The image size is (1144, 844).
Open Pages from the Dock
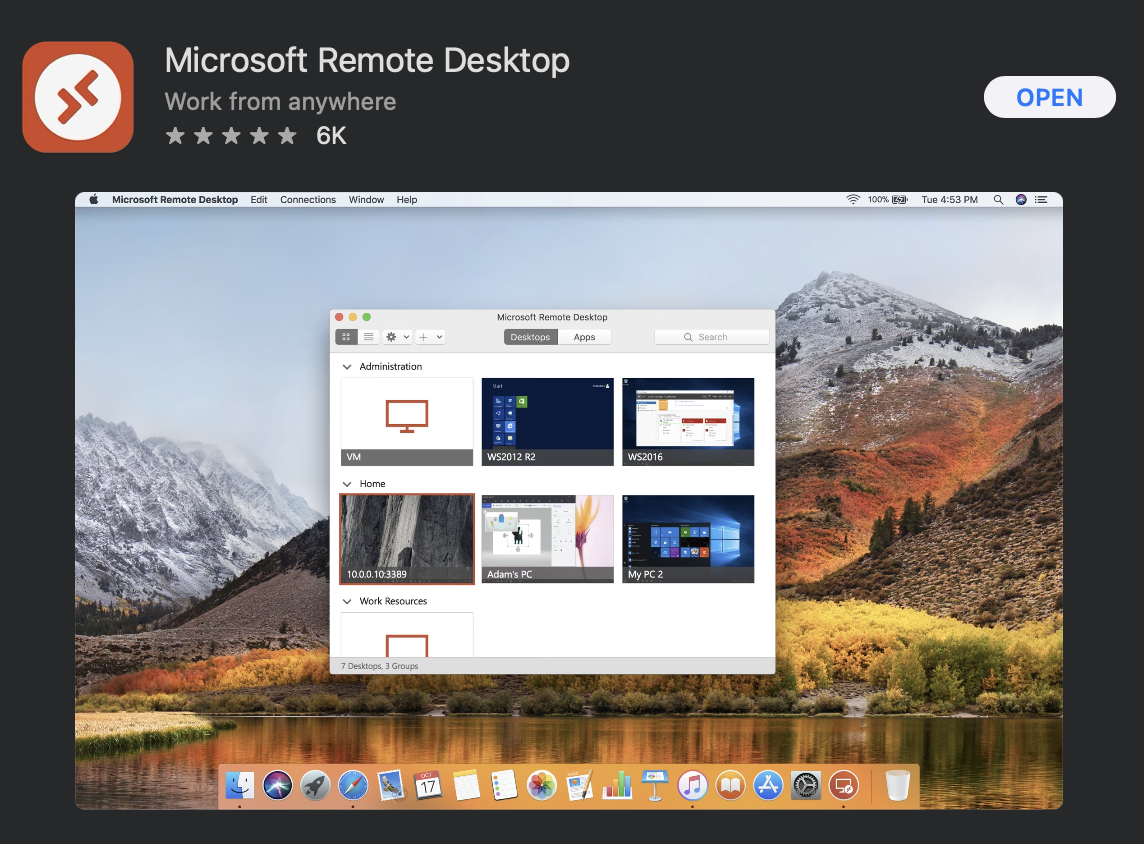tap(579, 786)
